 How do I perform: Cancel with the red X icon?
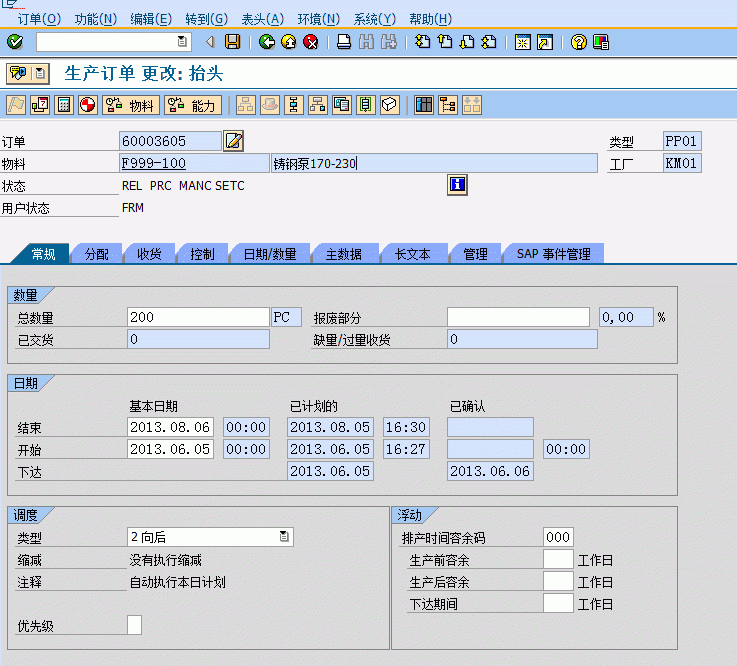coord(311,42)
